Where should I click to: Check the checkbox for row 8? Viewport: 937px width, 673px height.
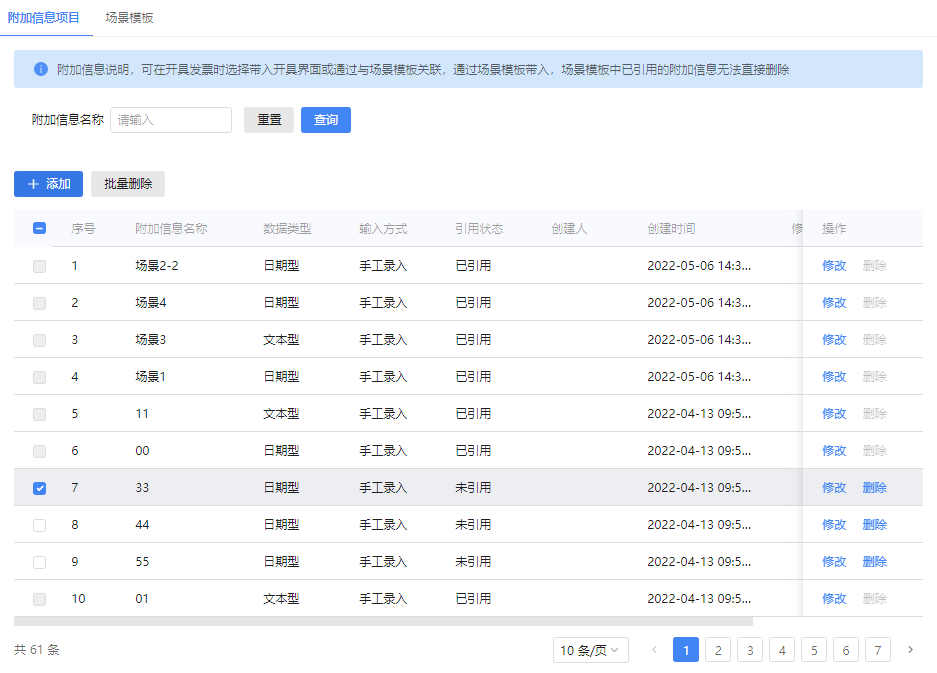coord(39,525)
